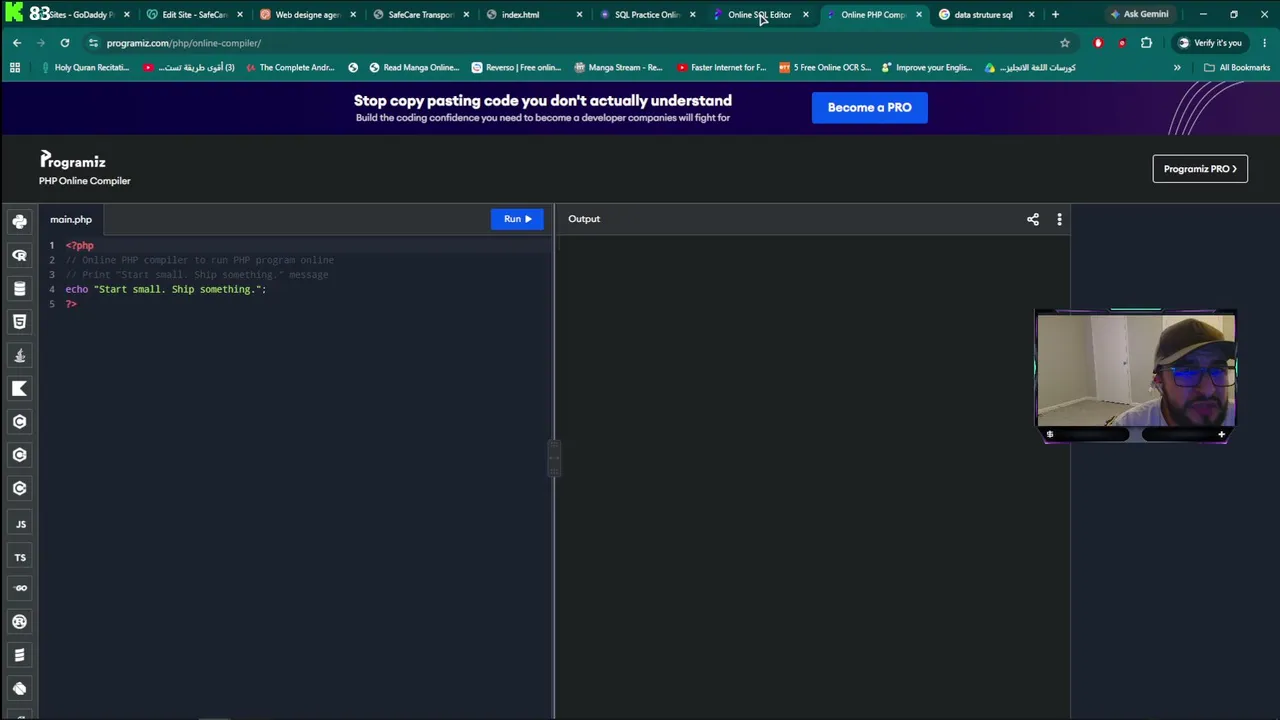The height and width of the screenshot is (720, 1280).
Task: Select the HTML5 editor icon in sidebar
Action: 19,322
